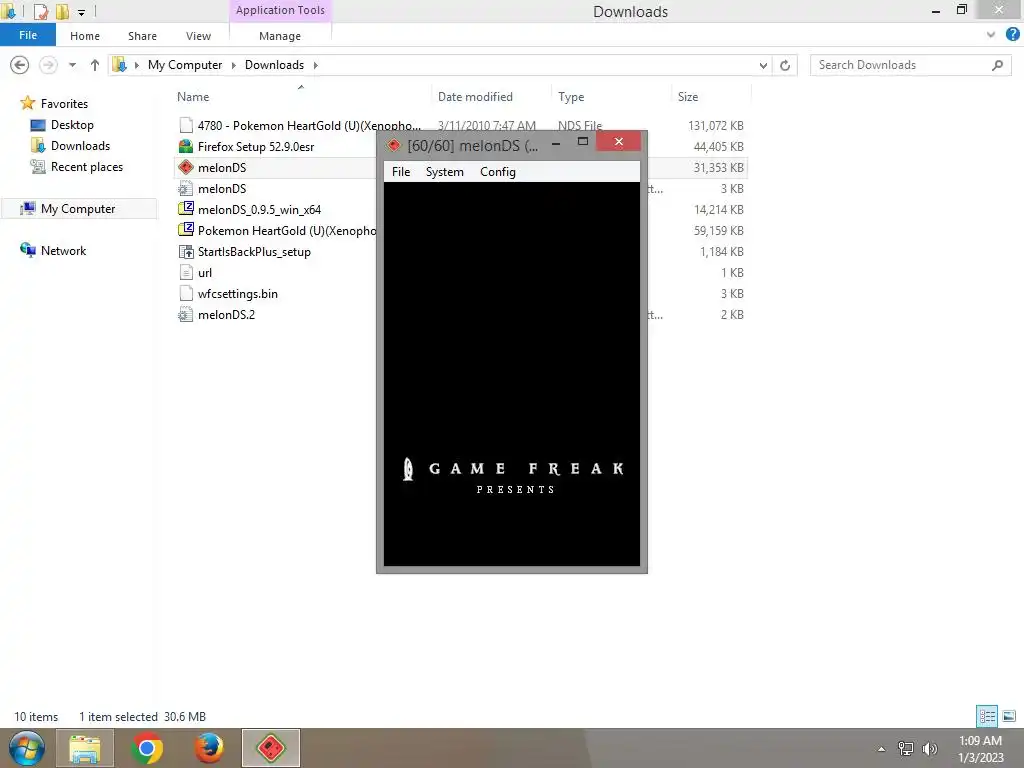Sort files by Date modified column
Image resolution: width=1024 pixels, height=768 pixels.
pos(475,97)
